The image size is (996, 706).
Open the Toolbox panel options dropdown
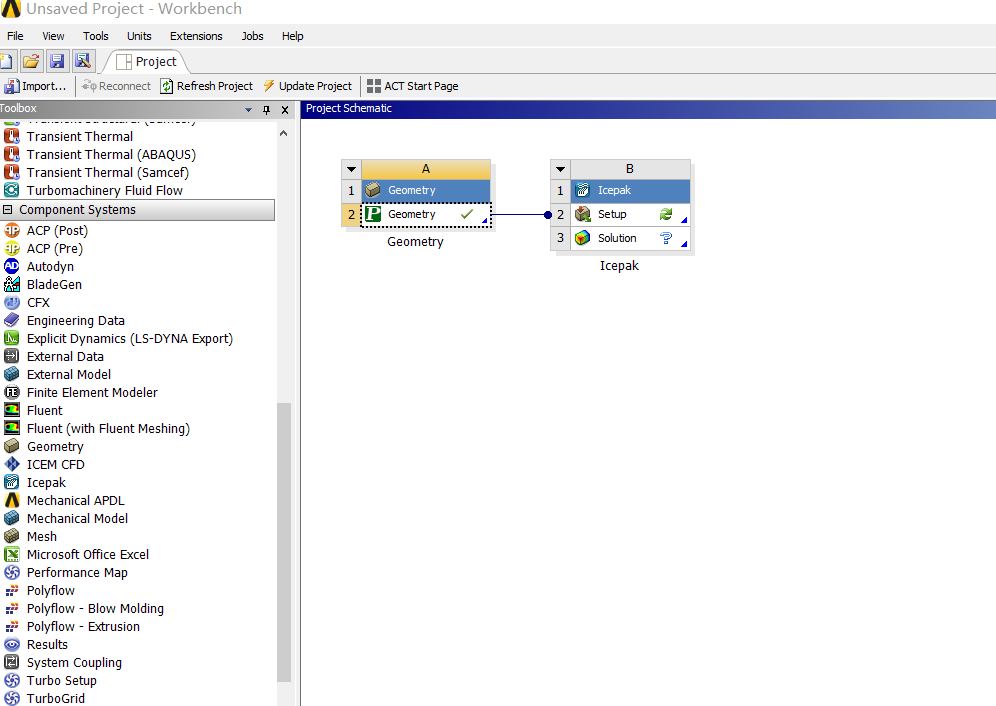[249, 110]
